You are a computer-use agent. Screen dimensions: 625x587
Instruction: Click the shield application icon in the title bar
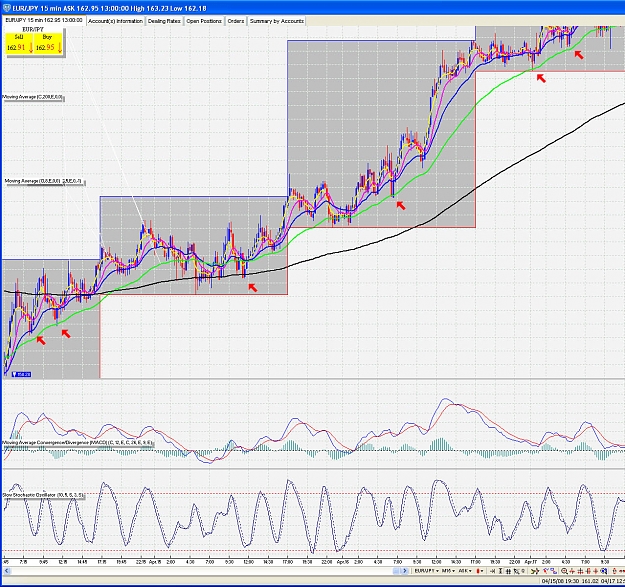(x=6, y=8)
